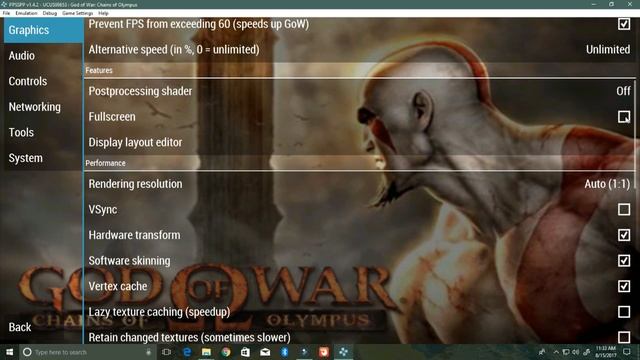Disable Prevent FPS from exceeding 60 checkbox
This screenshot has width=640, height=360.
click(x=624, y=24)
